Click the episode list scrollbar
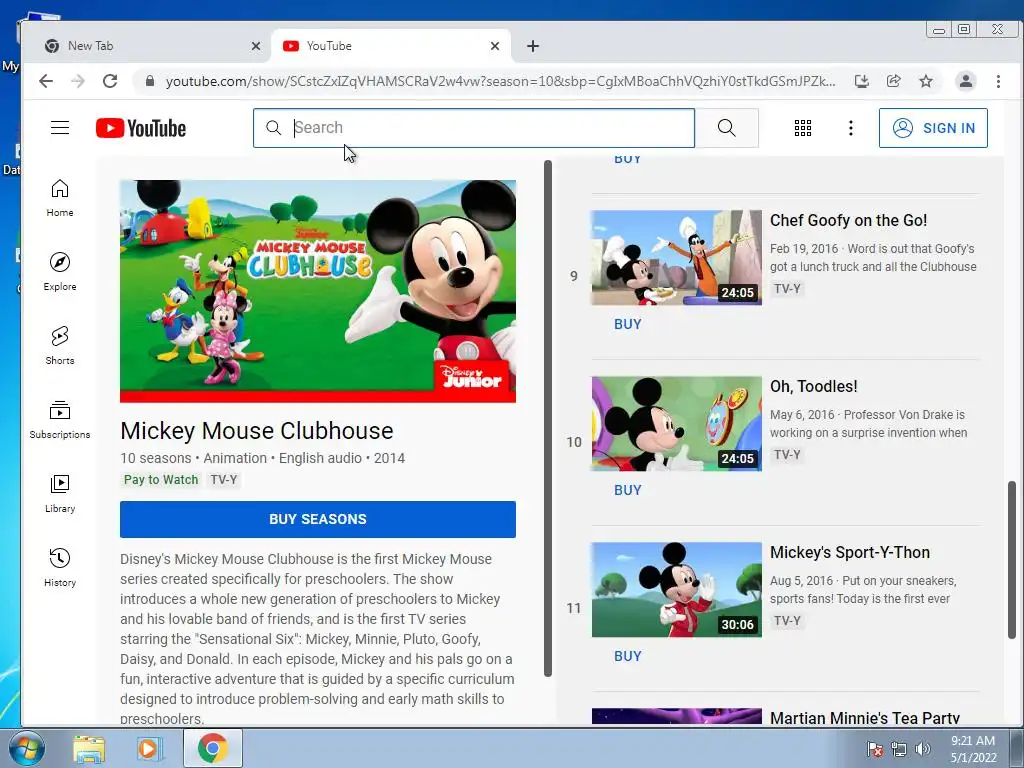 tap(548, 418)
